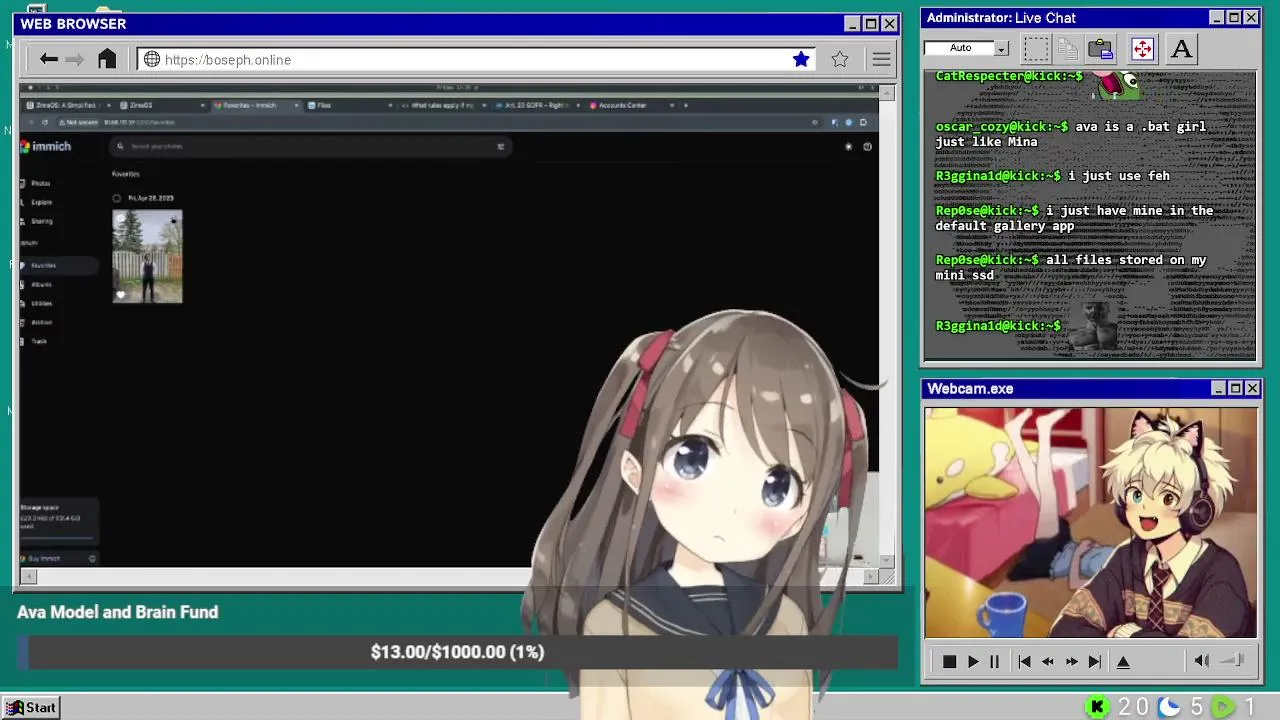Click the reload icon in the inner browser
The image size is (1280, 720).
coord(44,122)
